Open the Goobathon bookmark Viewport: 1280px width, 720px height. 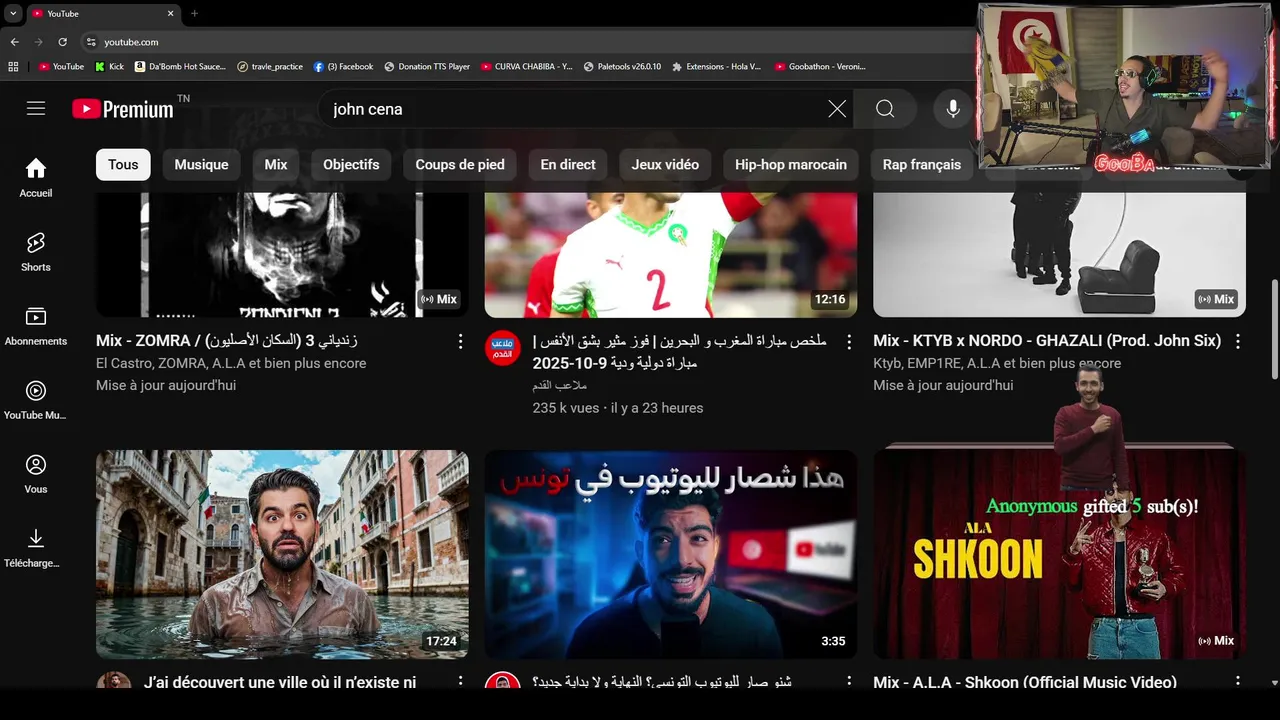tap(820, 67)
